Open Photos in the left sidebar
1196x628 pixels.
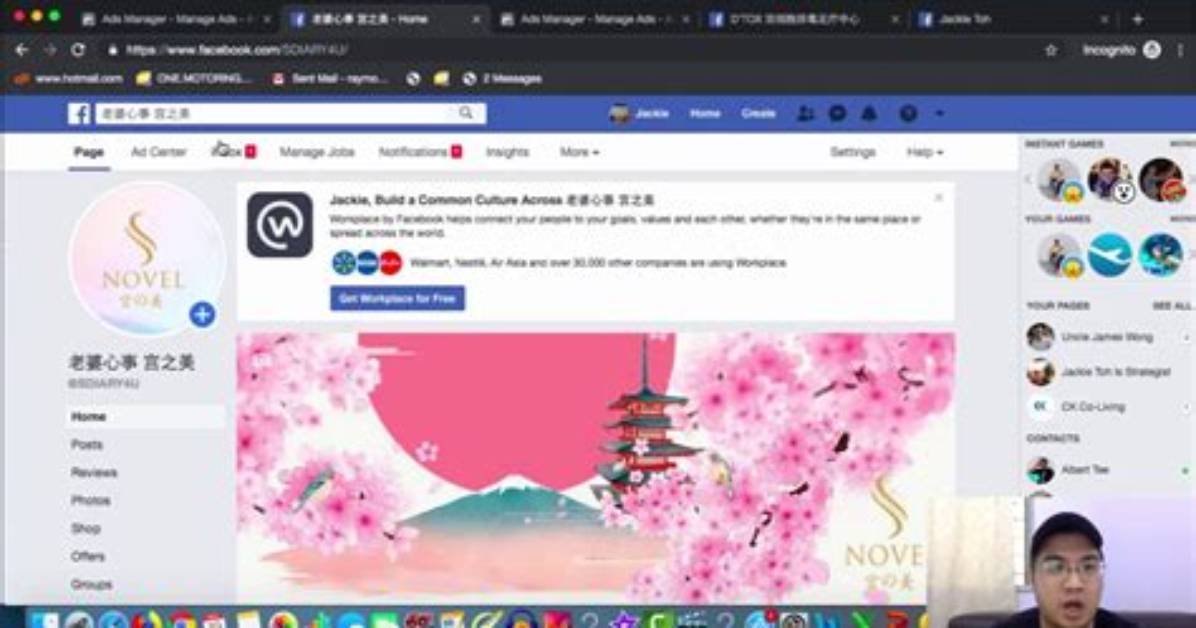(x=91, y=501)
